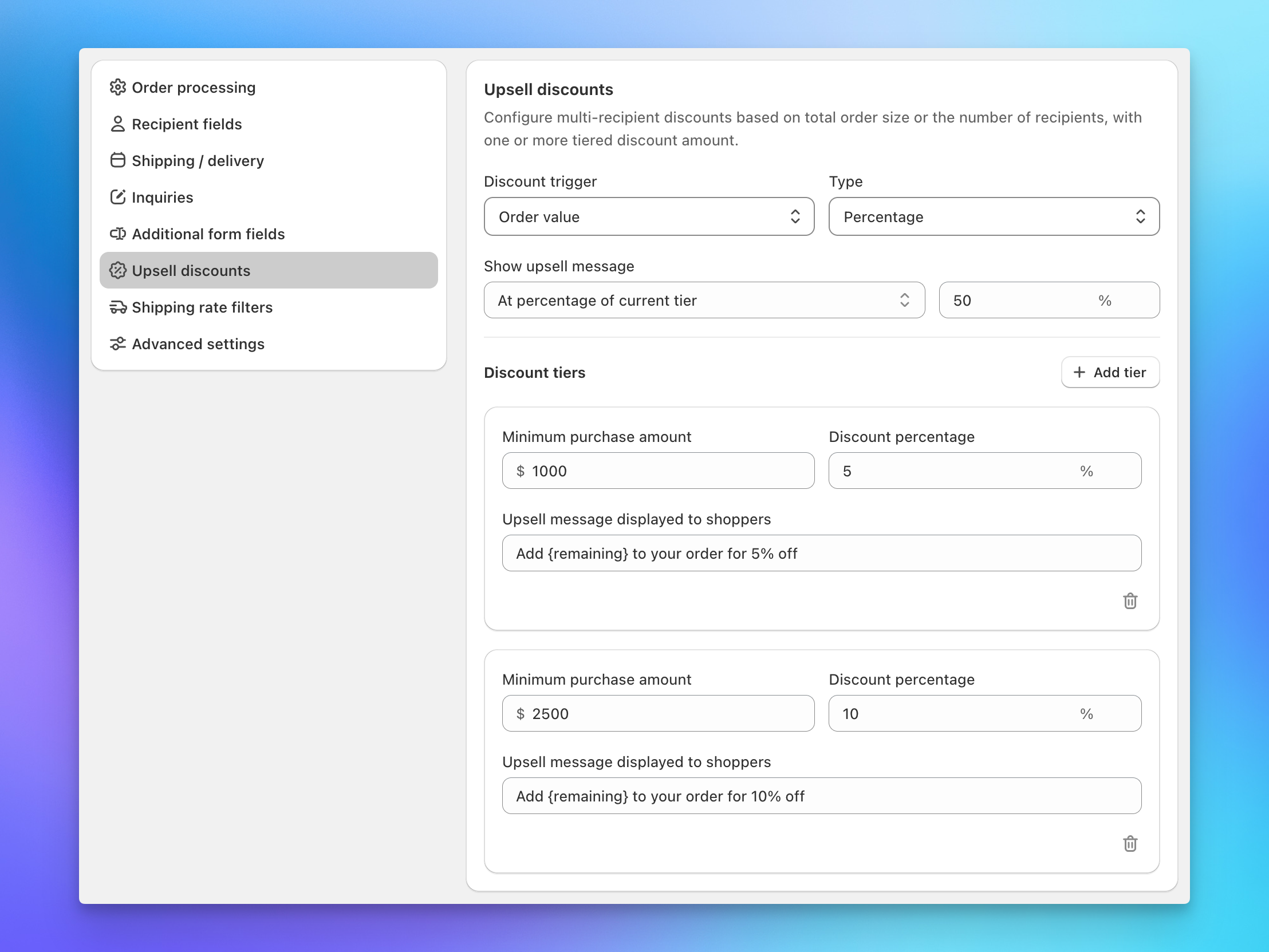The height and width of the screenshot is (952, 1269).
Task: Delete the 1000 dollar discount tier
Action: pos(1130,601)
